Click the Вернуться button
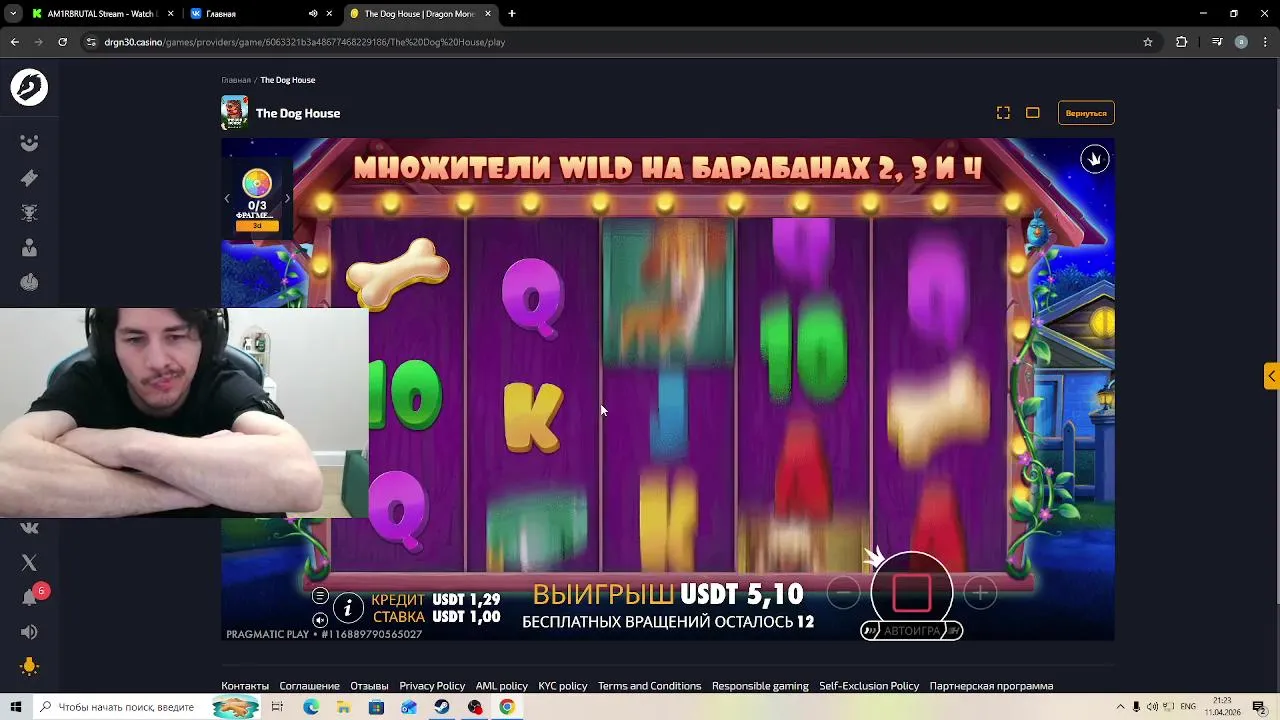The image size is (1280, 720). coord(1086,113)
